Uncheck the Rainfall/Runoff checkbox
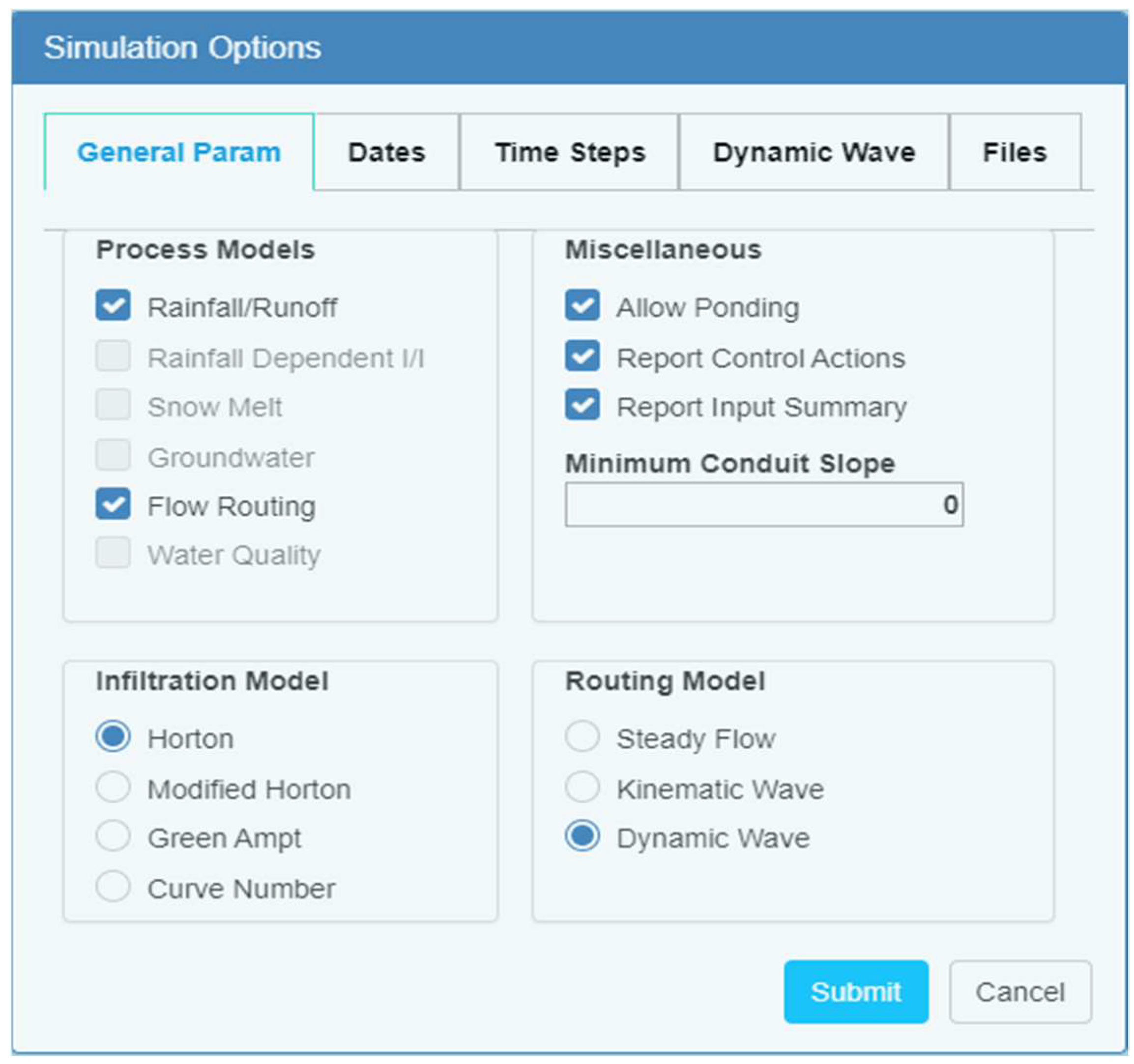Screen dimensions: 1134x1064 coord(113,305)
